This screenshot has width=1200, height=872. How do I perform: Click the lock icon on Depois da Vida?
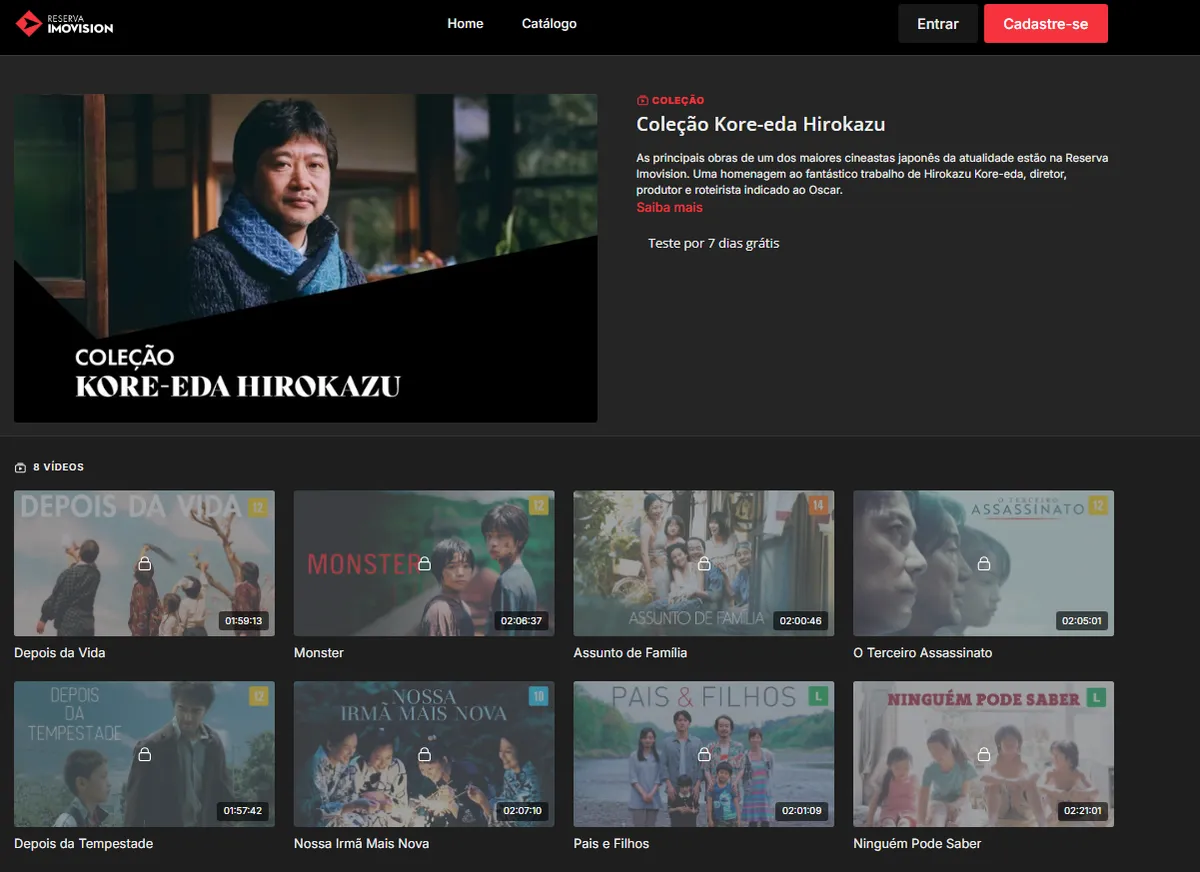point(144,564)
